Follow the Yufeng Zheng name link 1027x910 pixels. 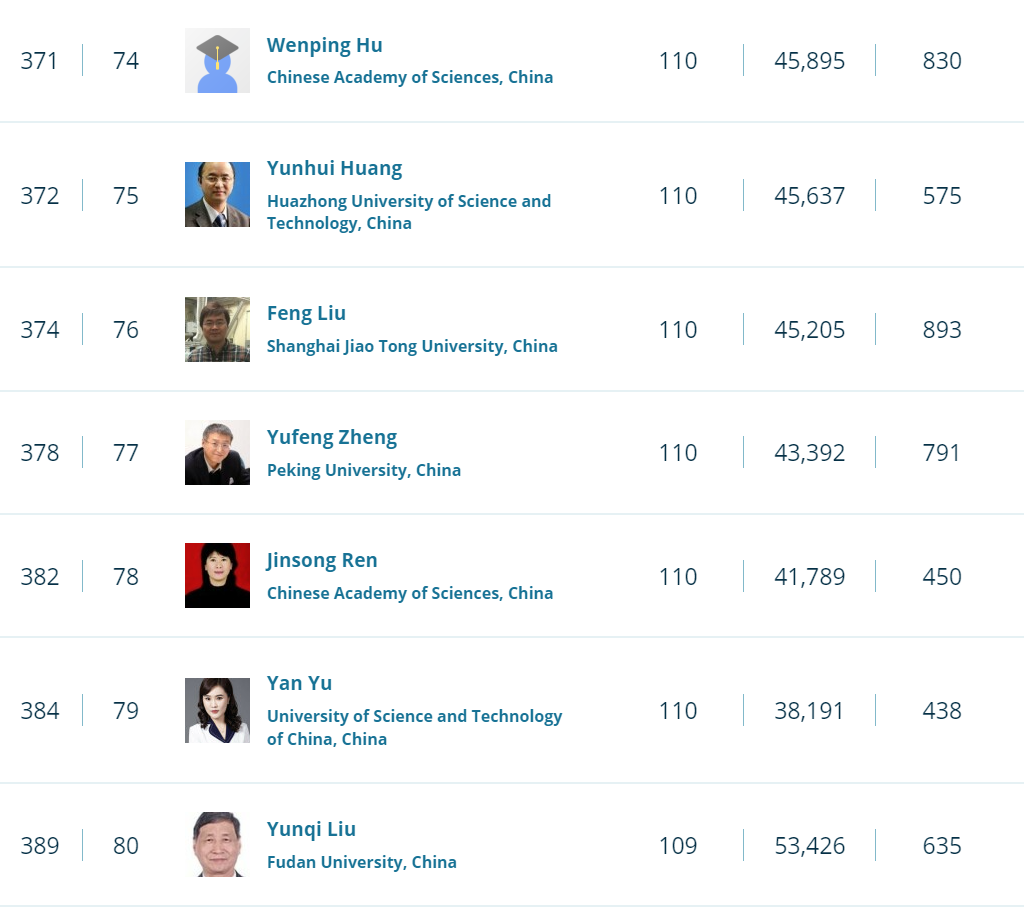(331, 437)
